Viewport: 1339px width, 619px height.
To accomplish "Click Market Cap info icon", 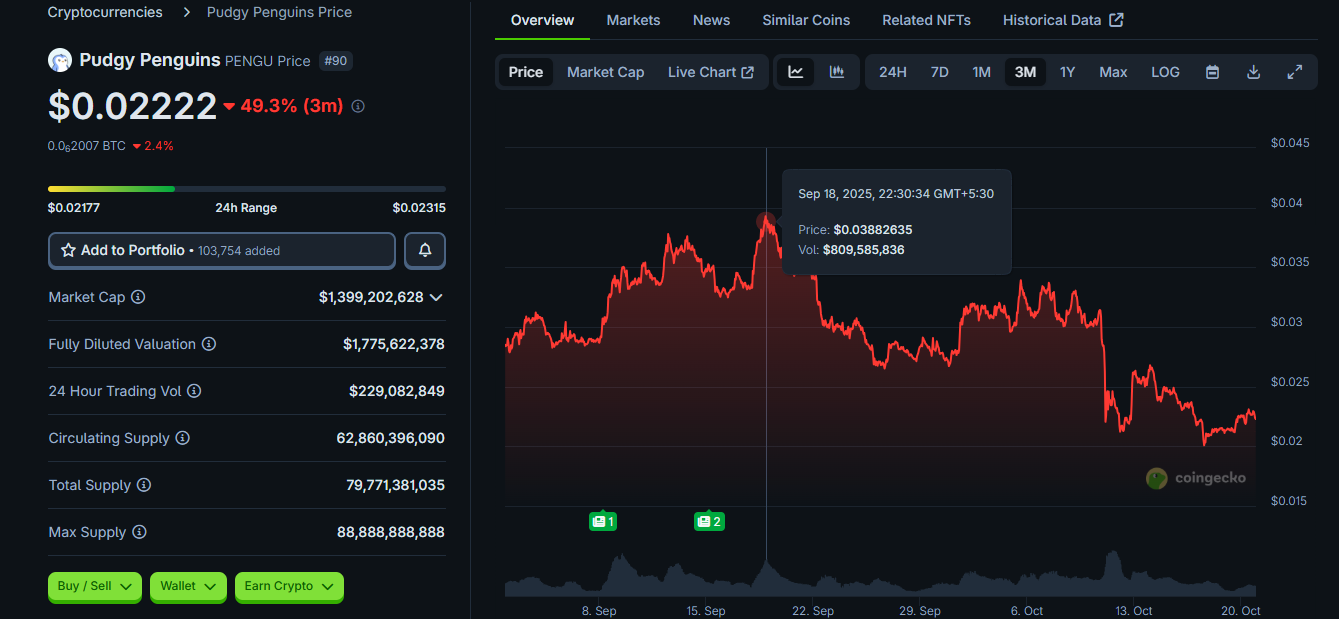I will [138, 297].
